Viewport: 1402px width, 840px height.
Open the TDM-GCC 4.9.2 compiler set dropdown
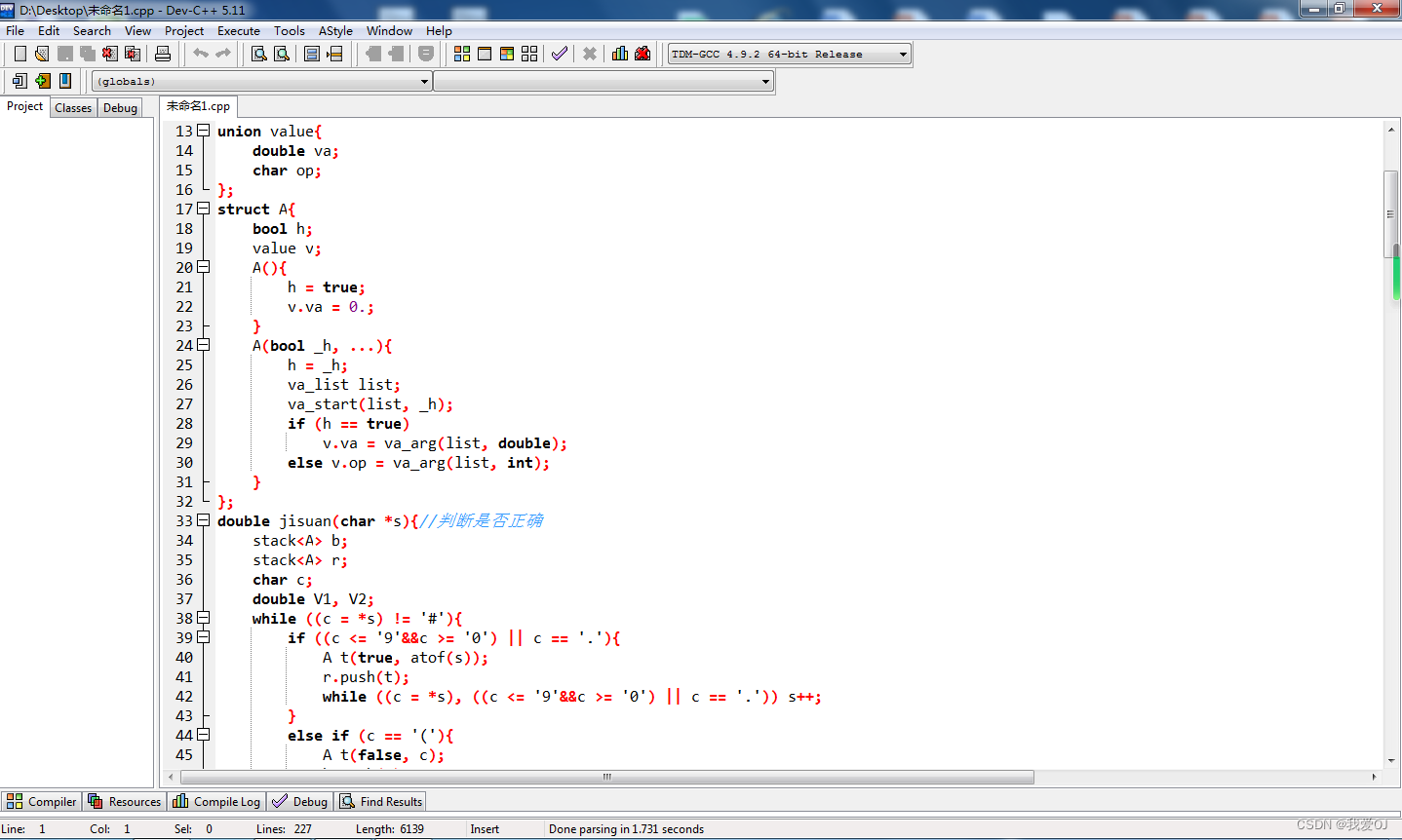point(790,54)
